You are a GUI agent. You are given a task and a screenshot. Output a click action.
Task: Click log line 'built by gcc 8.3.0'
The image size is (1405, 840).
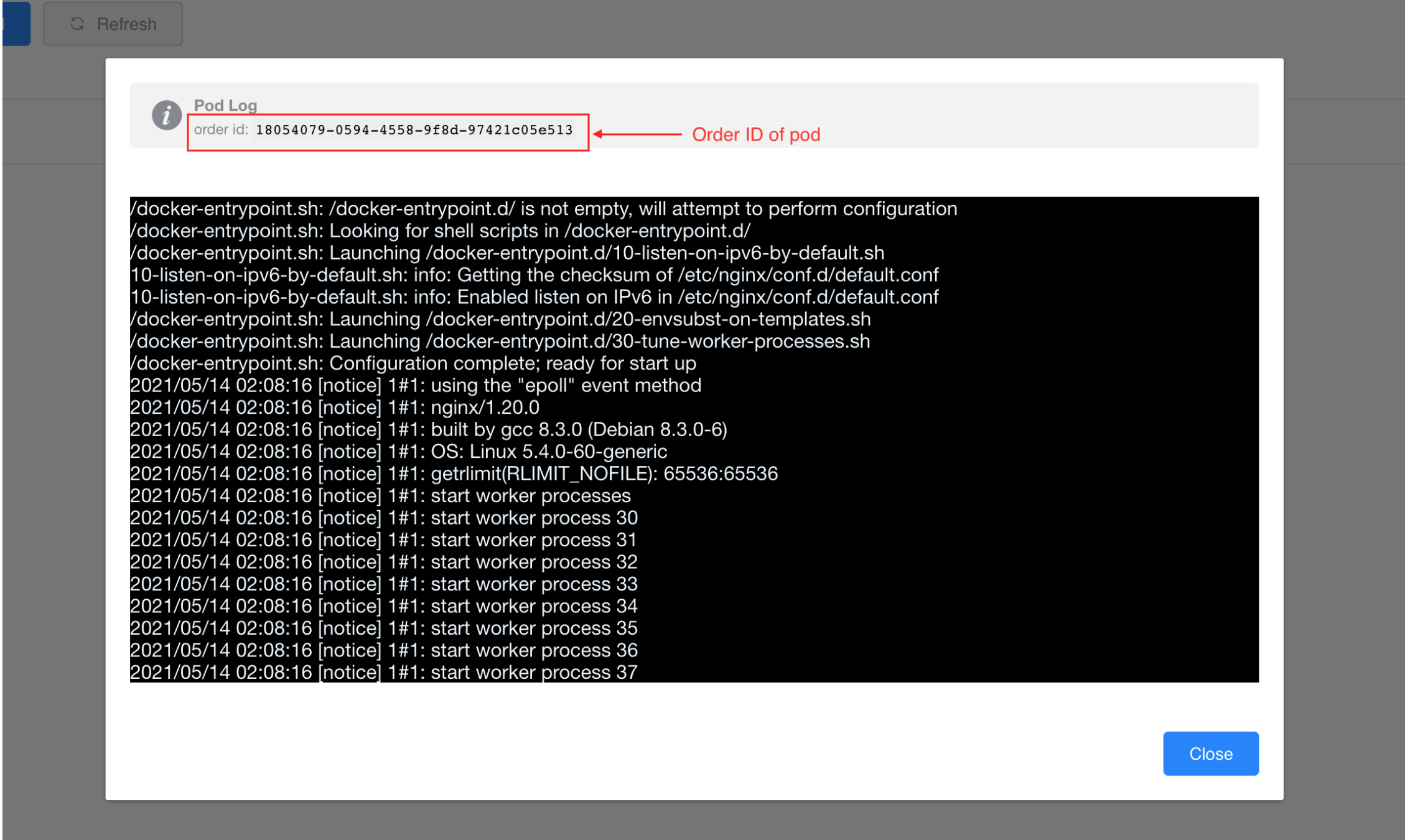429,429
